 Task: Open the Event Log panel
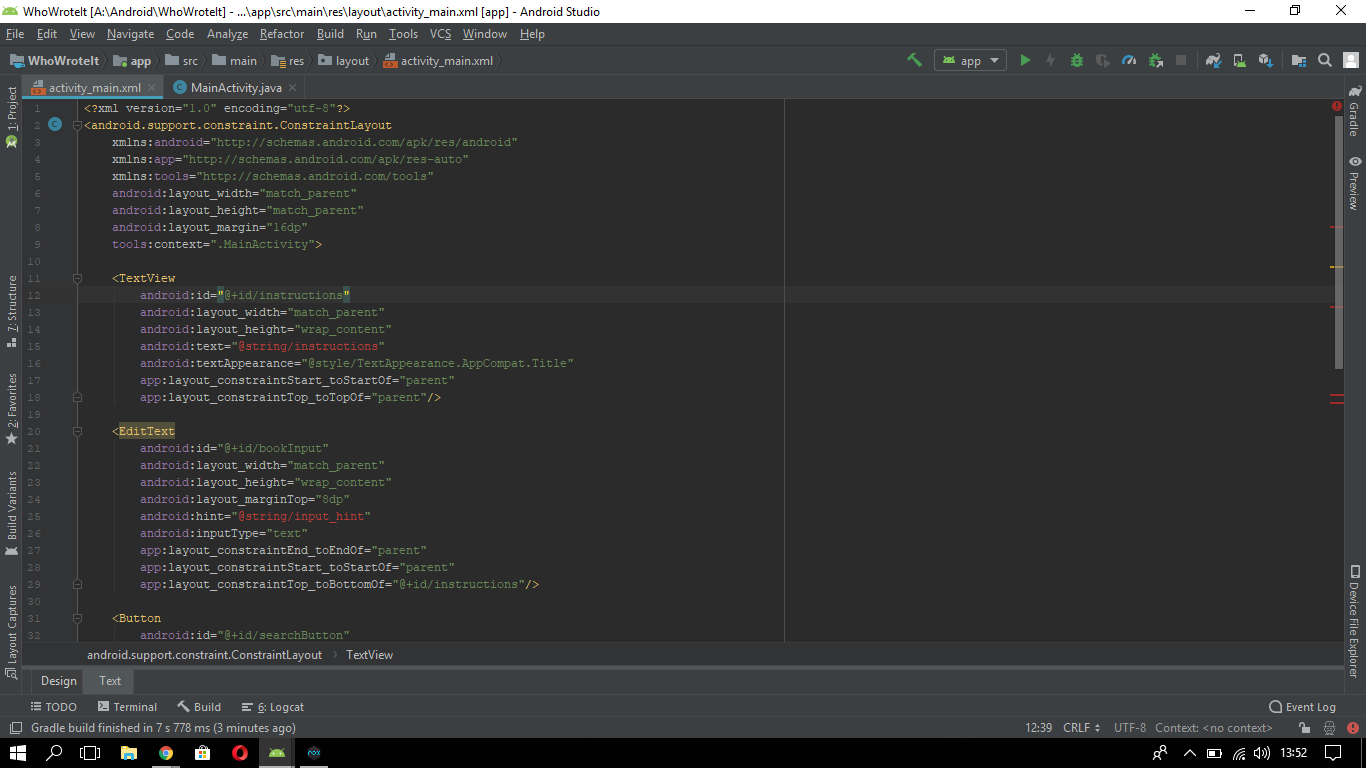pyautogui.click(x=1302, y=707)
